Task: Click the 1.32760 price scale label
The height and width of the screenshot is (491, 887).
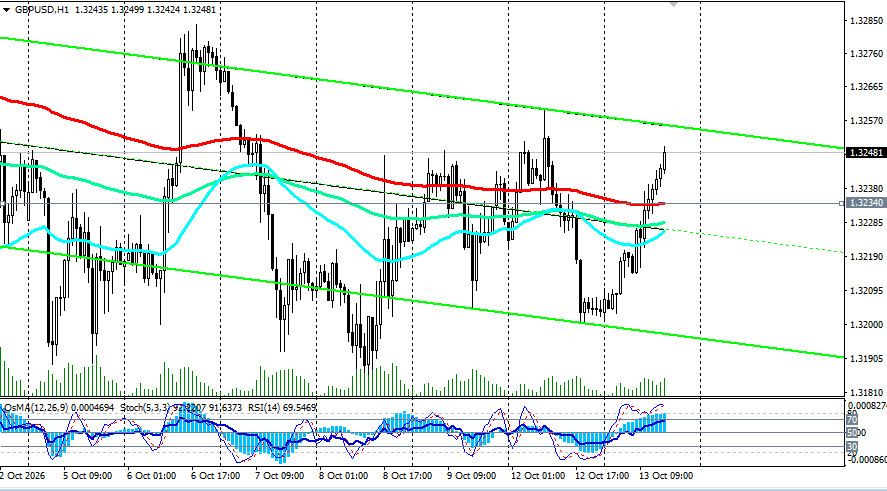Action: click(866, 54)
